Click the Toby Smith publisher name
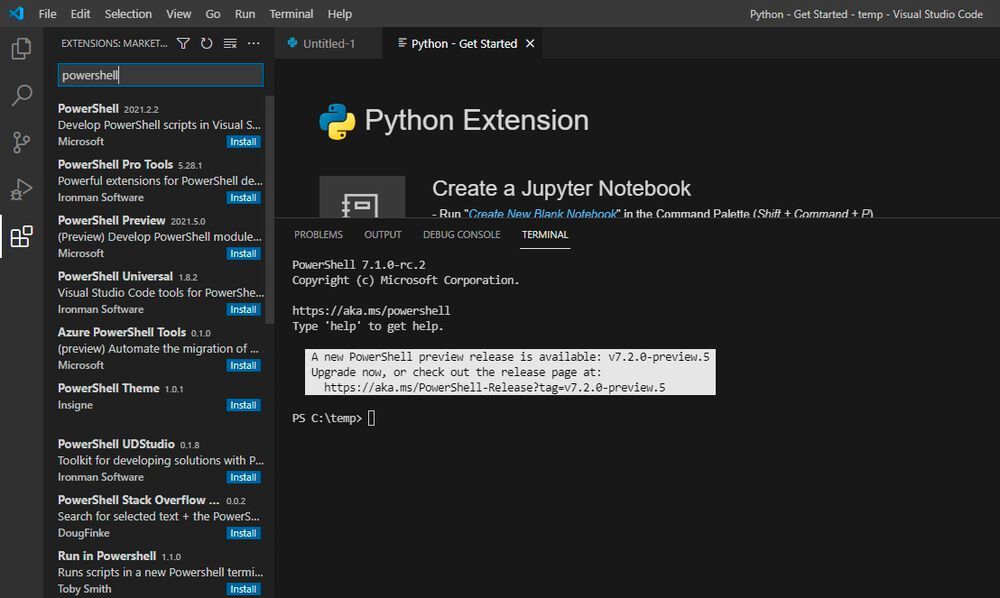Screen dimensions: 1000x598 click(84, 589)
